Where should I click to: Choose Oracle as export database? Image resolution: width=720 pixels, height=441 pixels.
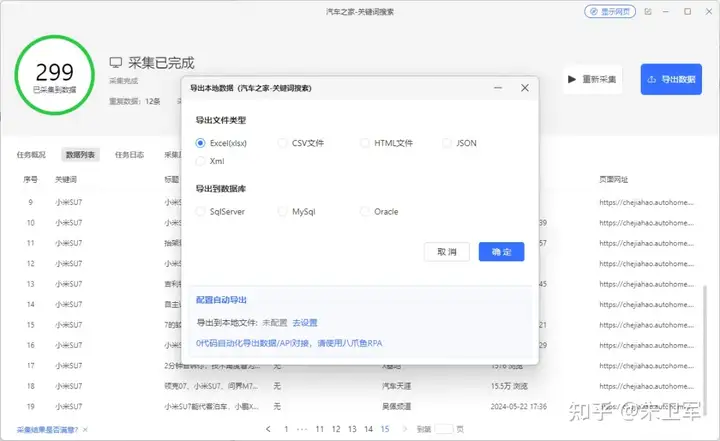click(x=379, y=211)
